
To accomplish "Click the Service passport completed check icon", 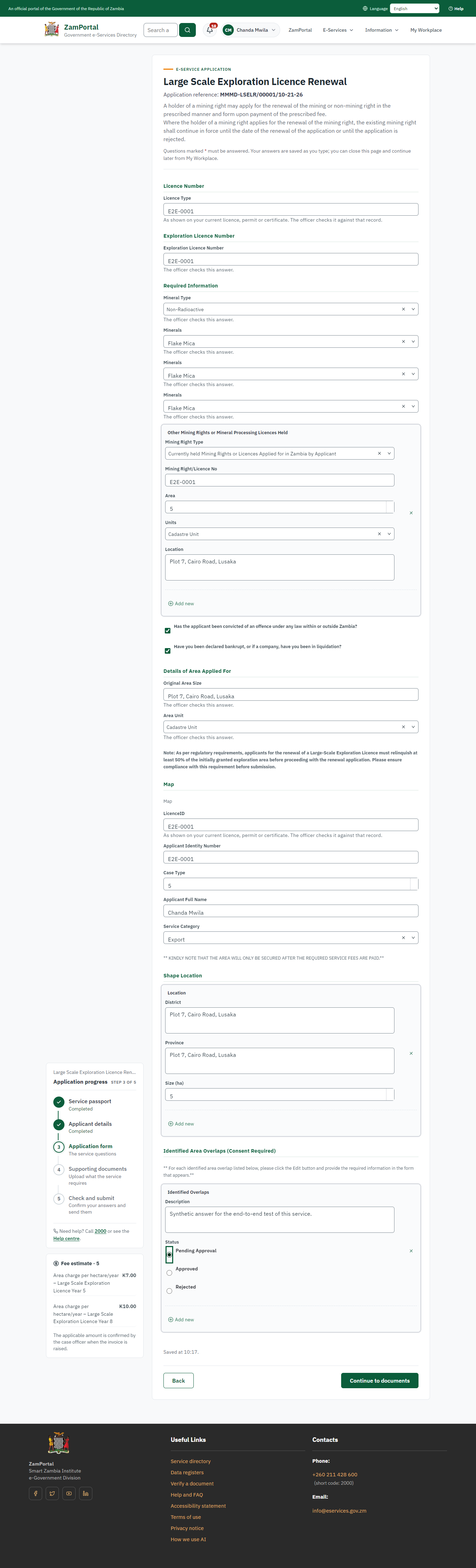I will [59, 1102].
